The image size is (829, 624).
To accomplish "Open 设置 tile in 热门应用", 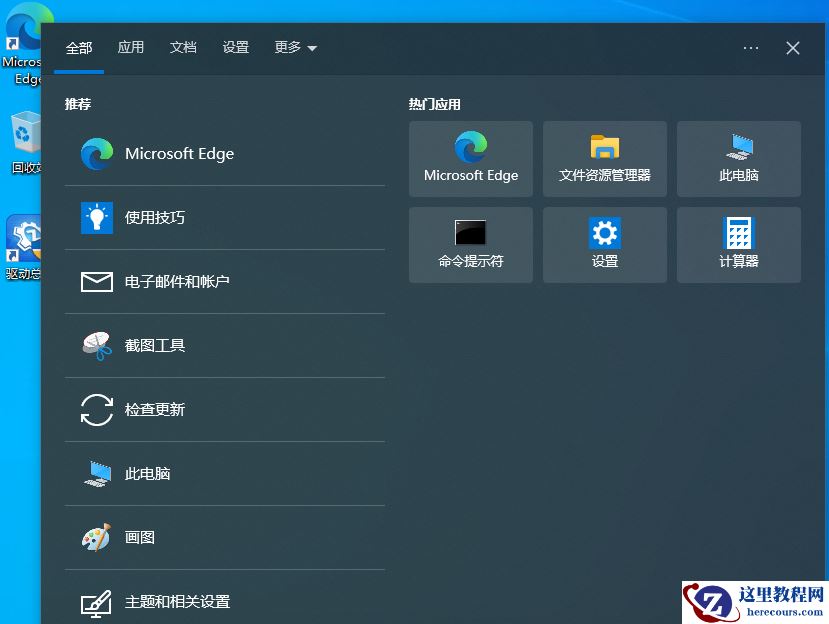I will point(604,244).
